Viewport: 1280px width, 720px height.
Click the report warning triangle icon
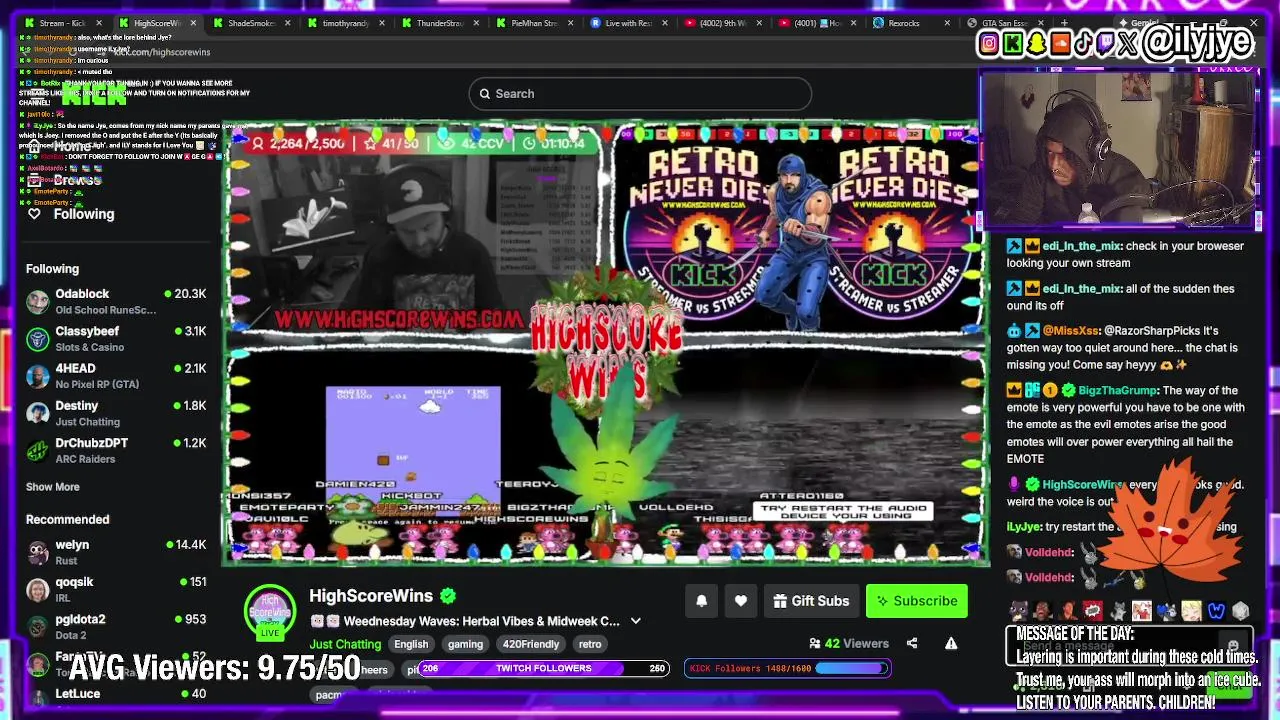[951, 644]
